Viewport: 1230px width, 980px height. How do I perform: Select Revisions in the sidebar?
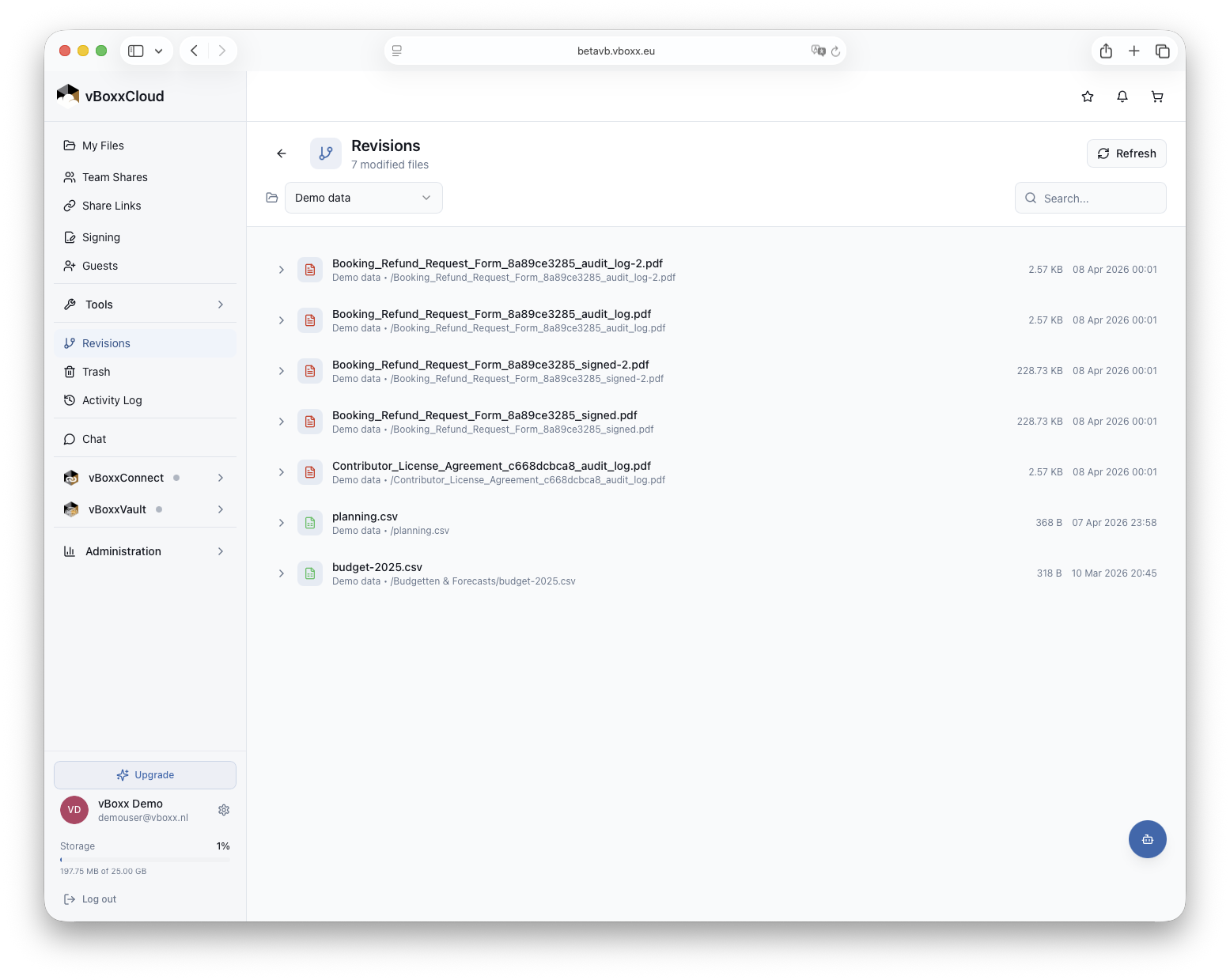145,343
